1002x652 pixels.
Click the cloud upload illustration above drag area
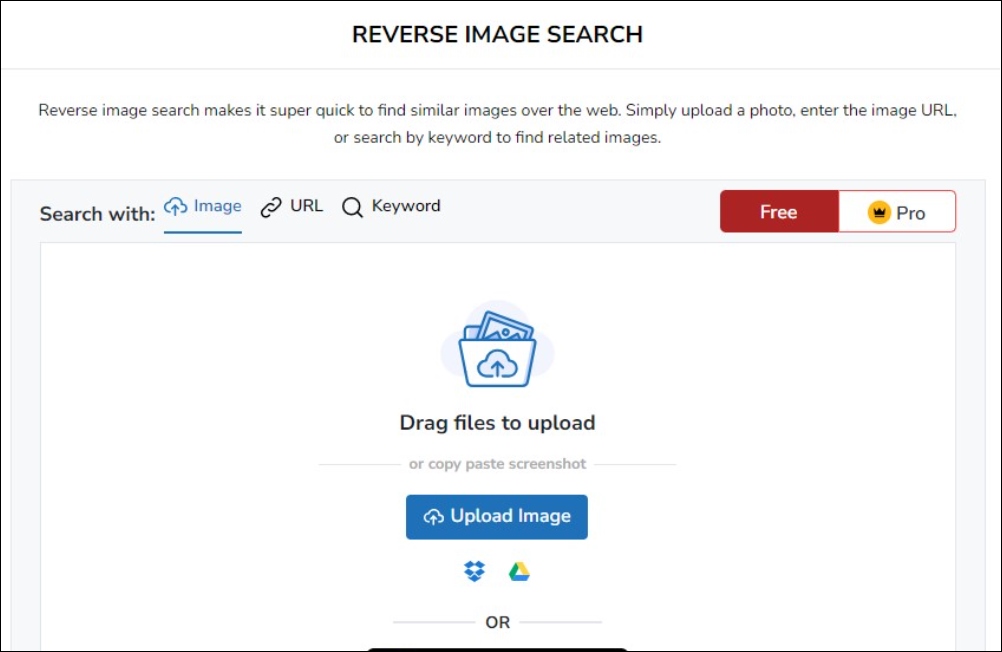click(x=497, y=345)
